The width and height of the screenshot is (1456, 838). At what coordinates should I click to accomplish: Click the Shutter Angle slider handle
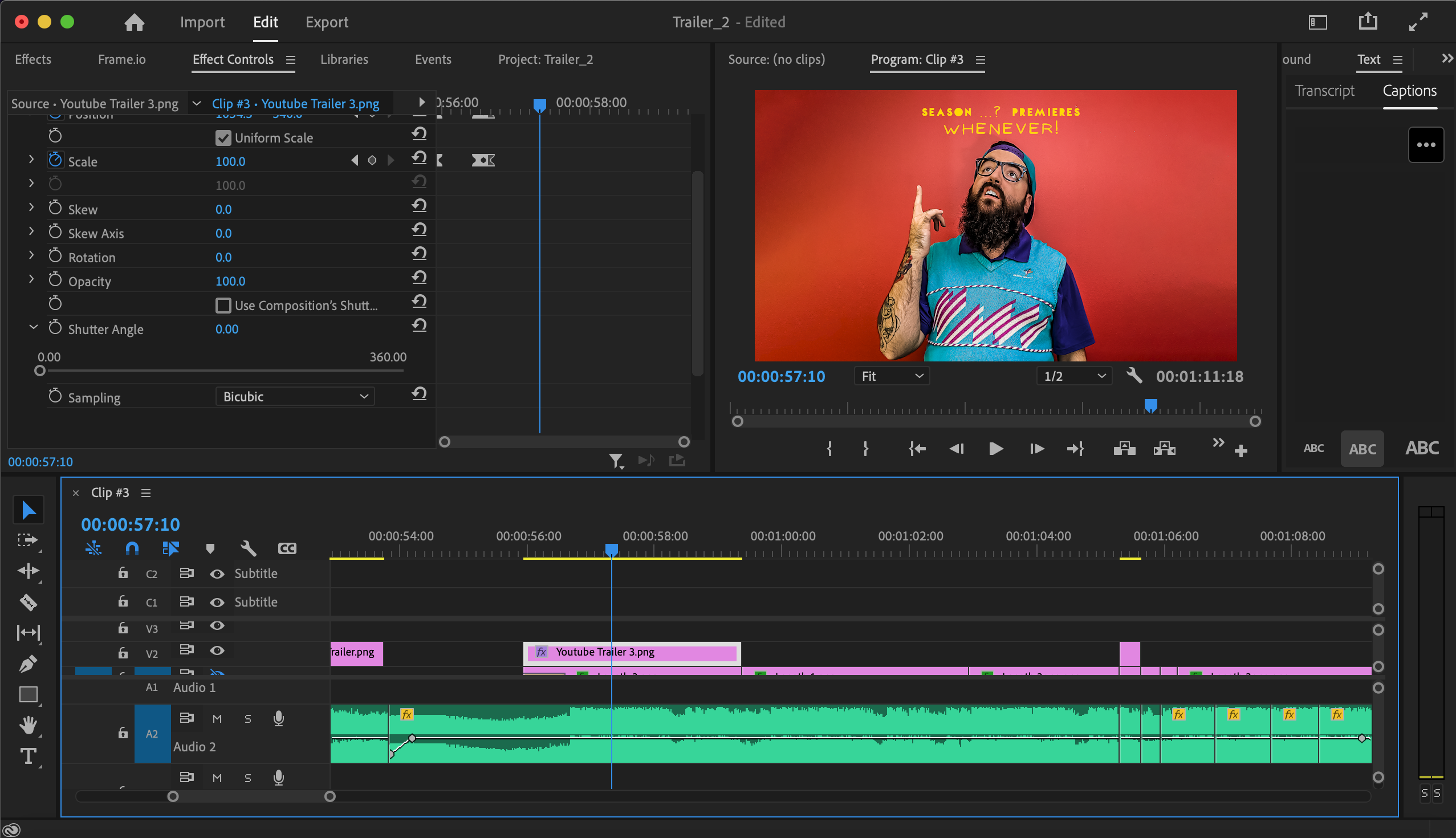coord(40,371)
